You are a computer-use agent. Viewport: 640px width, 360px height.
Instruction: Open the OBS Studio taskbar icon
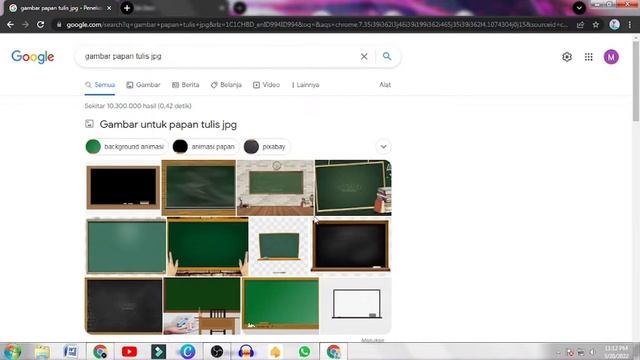coord(217,351)
